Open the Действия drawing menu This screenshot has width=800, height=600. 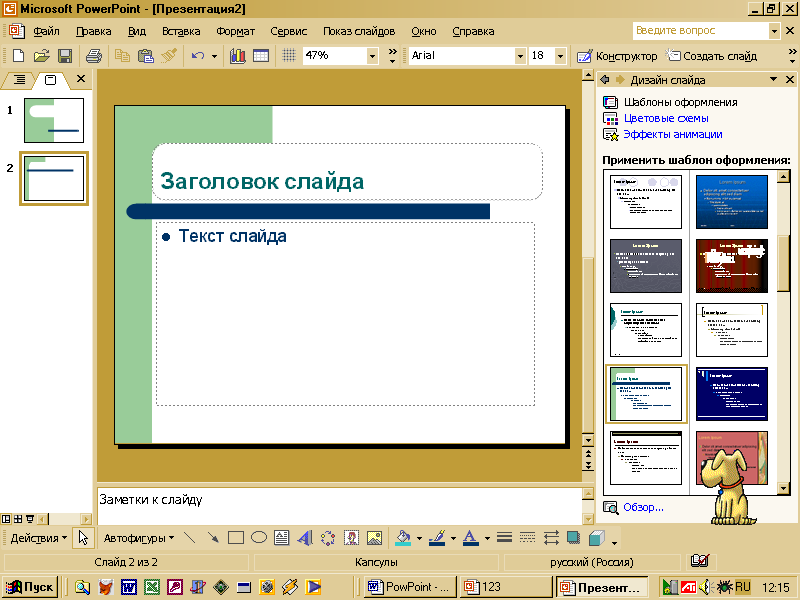(x=39, y=538)
